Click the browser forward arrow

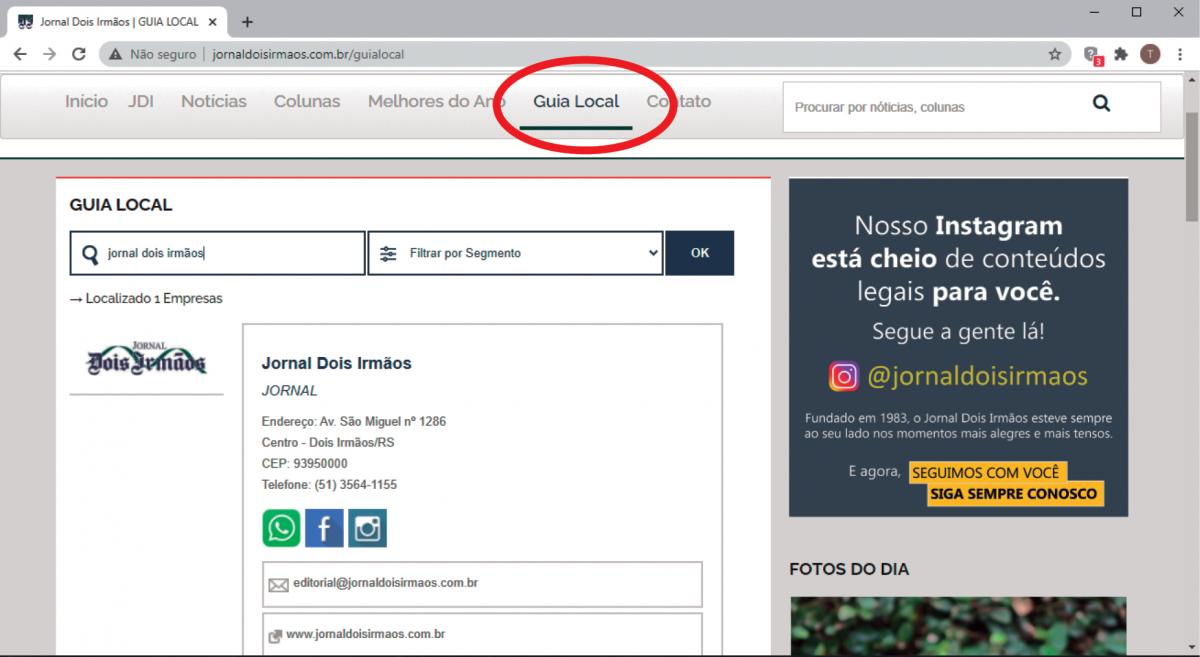(x=49, y=55)
